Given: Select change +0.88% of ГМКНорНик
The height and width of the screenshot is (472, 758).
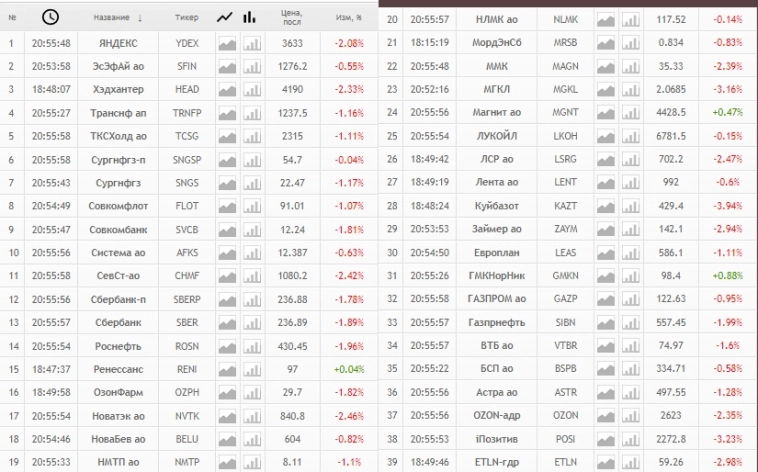Looking at the screenshot, I should pyautogui.click(x=728, y=276).
